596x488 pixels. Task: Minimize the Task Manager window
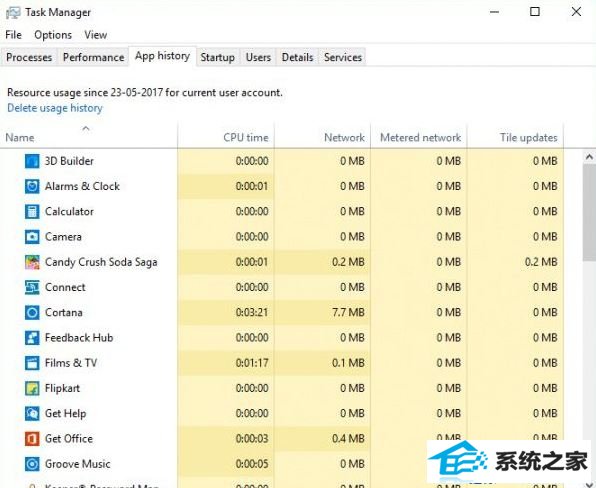point(494,12)
